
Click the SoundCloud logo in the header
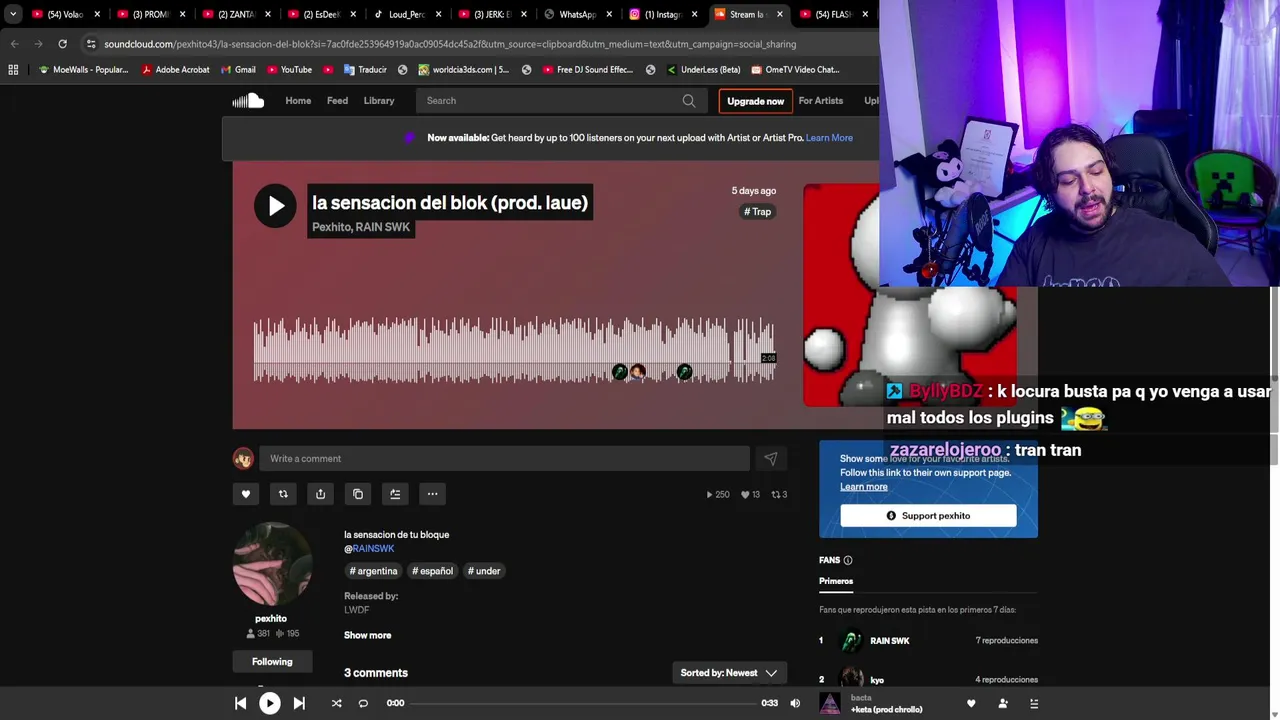point(248,100)
